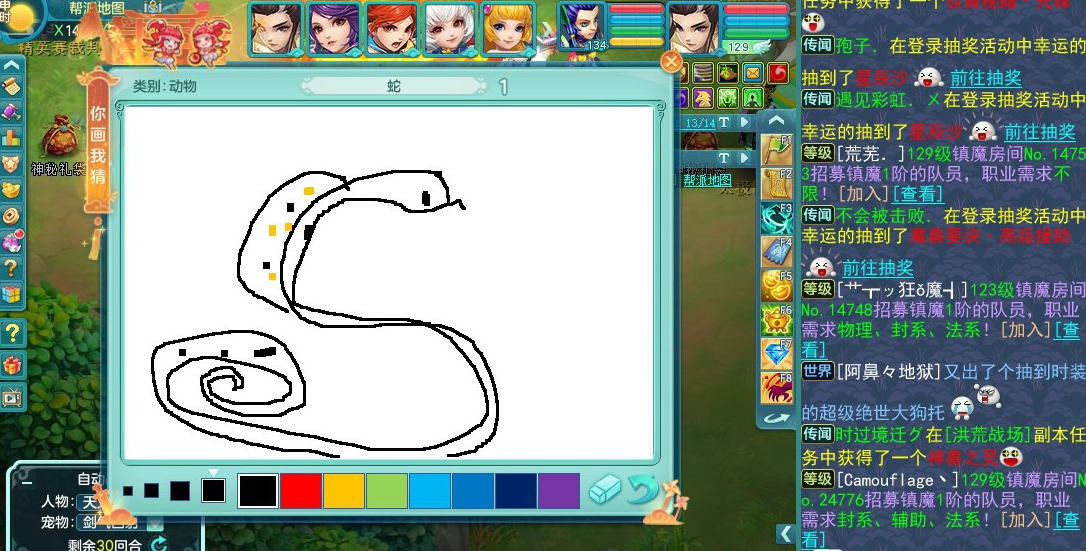Choose the medium blue color swatch
The height and width of the screenshot is (551, 1086).
pyautogui.click(x=472, y=491)
